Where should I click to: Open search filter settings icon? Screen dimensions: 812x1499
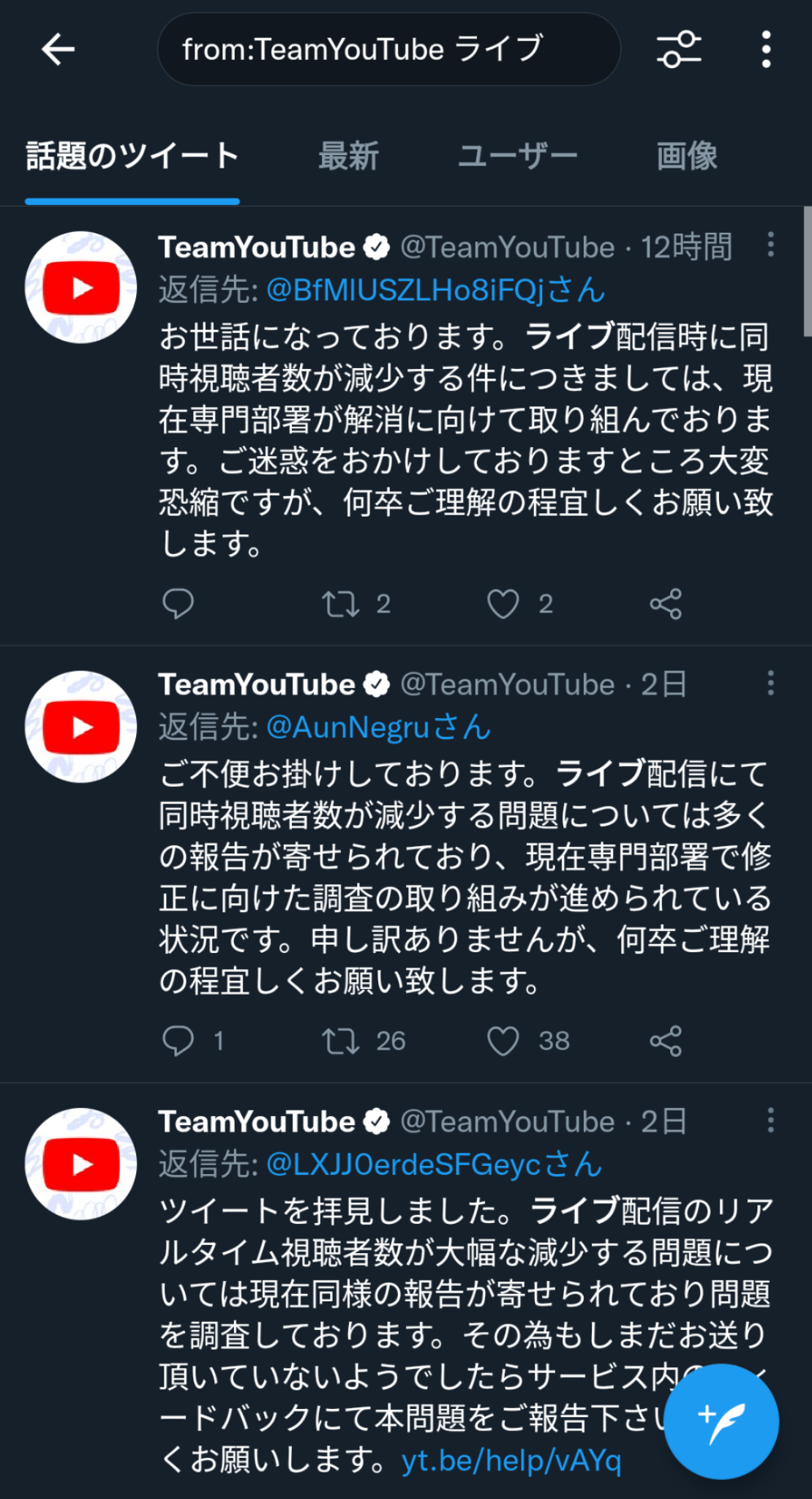[x=679, y=50]
